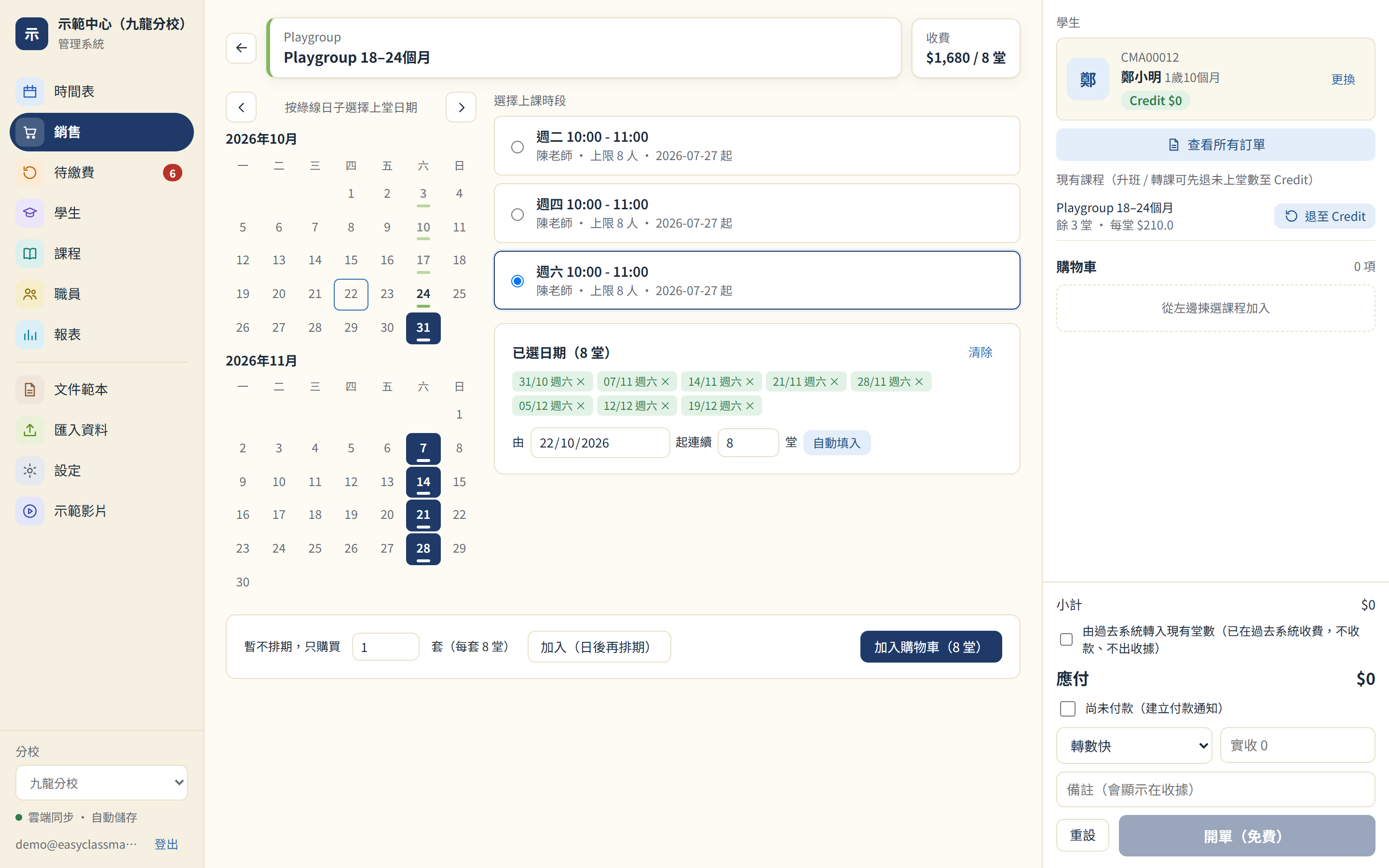Viewport: 1389px width, 868px height.
Task: Remove the 19/12 週六 date chip
Action: pos(749,406)
